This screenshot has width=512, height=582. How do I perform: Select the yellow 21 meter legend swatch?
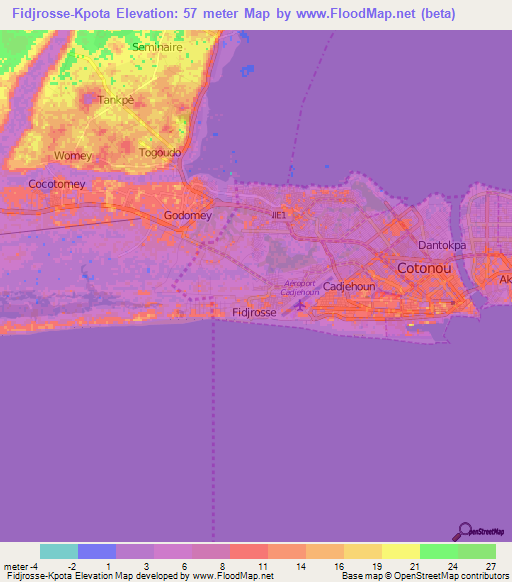pos(401,551)
